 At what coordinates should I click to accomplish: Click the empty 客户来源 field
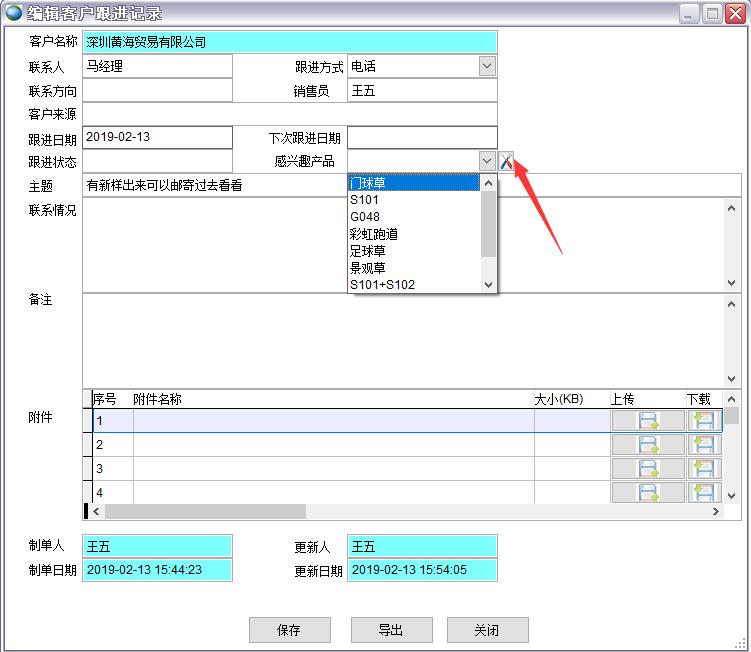(x=290, y=114)
